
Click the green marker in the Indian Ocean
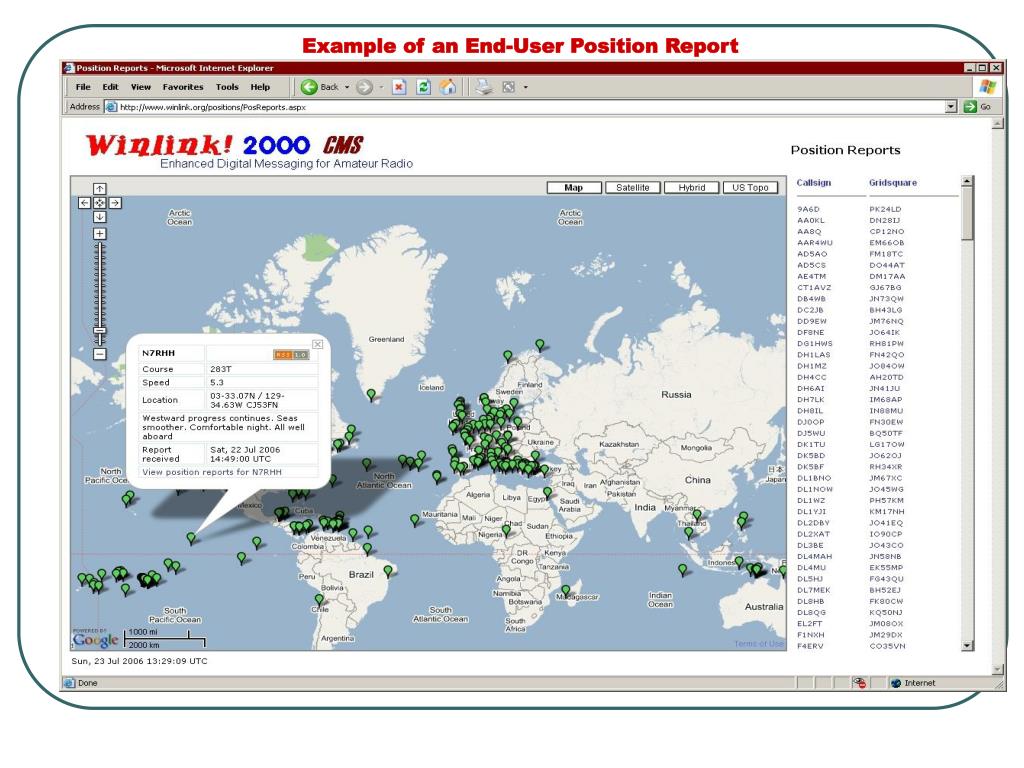[x=682, y=570]
